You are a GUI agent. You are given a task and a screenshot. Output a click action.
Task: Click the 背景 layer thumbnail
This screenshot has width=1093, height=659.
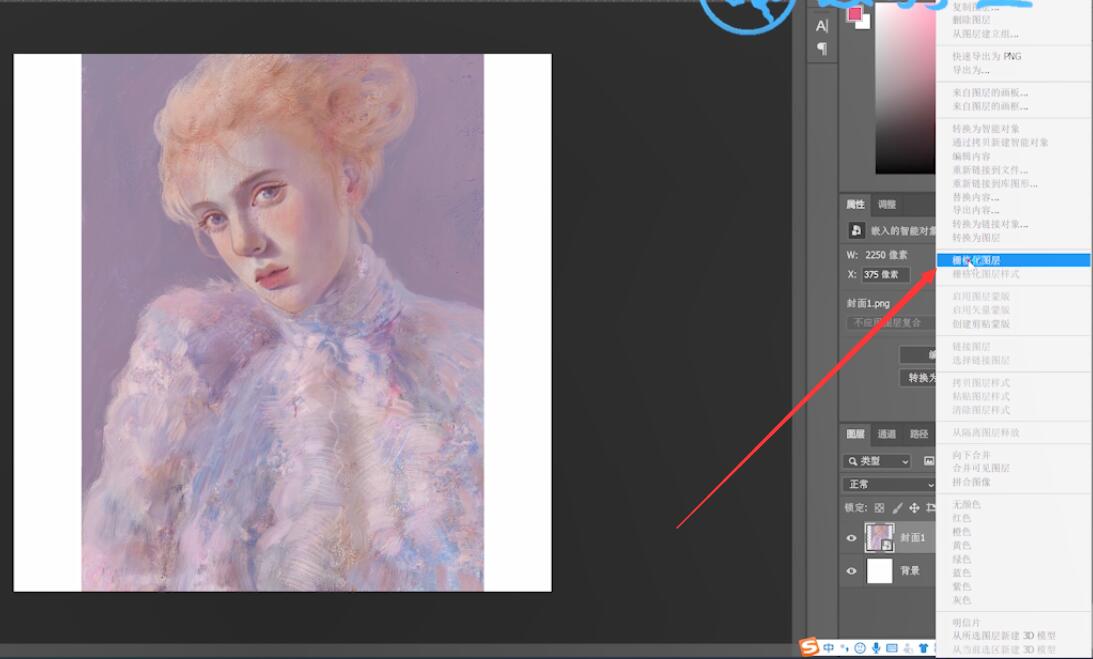click(879, 570)
